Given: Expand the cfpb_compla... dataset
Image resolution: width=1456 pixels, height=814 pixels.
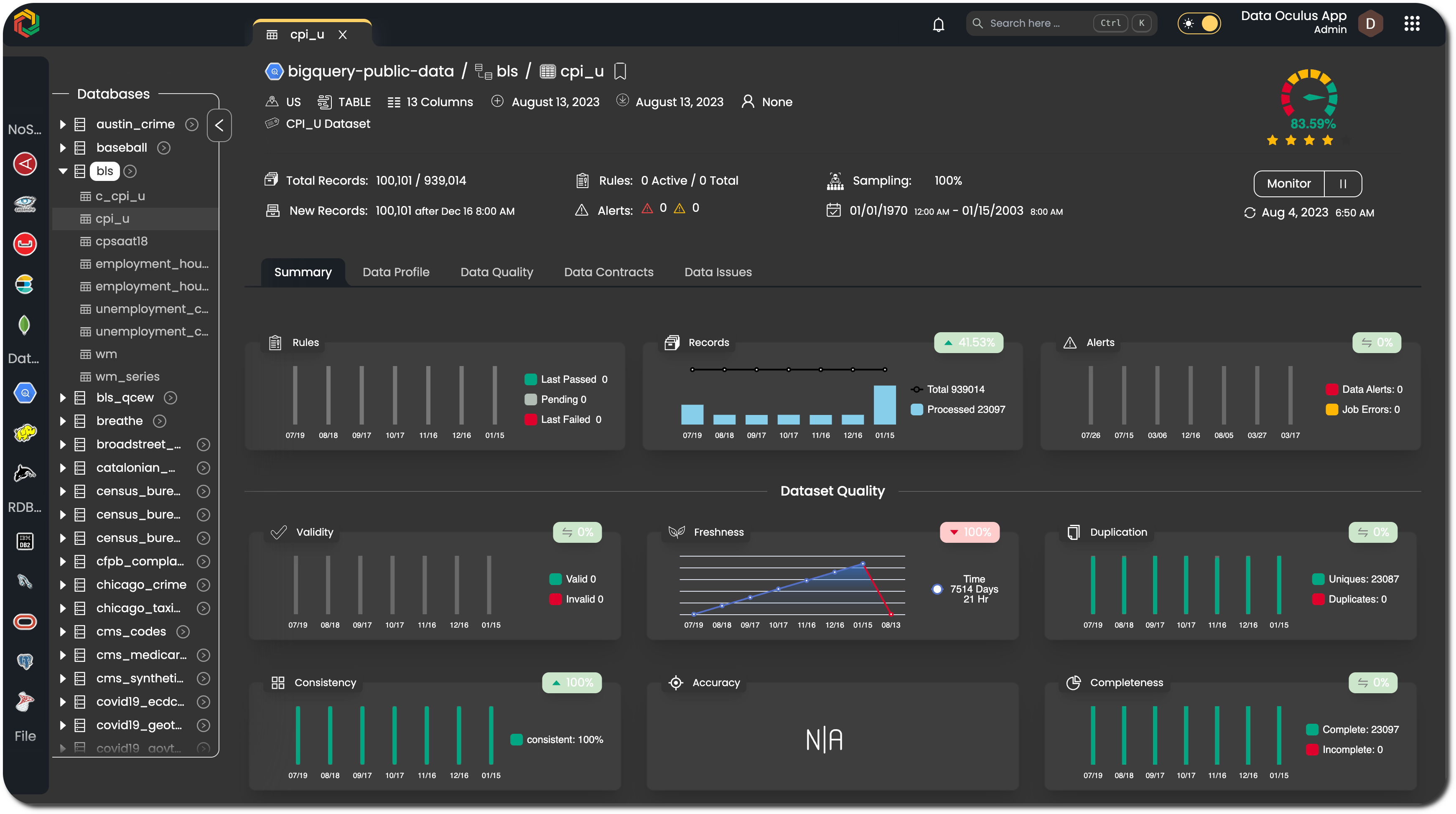Looking at the screenshot, I should coord(63,562).
